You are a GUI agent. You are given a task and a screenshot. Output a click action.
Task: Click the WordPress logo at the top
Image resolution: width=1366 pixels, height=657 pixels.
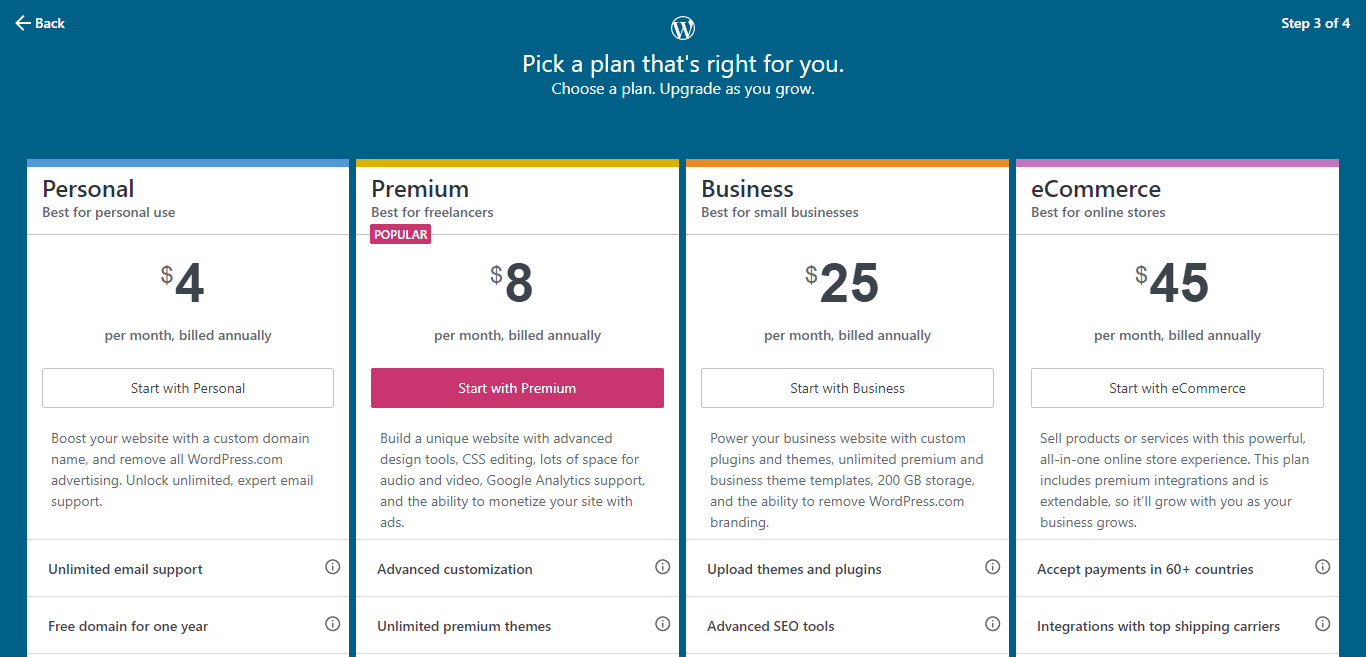[683, 27]
